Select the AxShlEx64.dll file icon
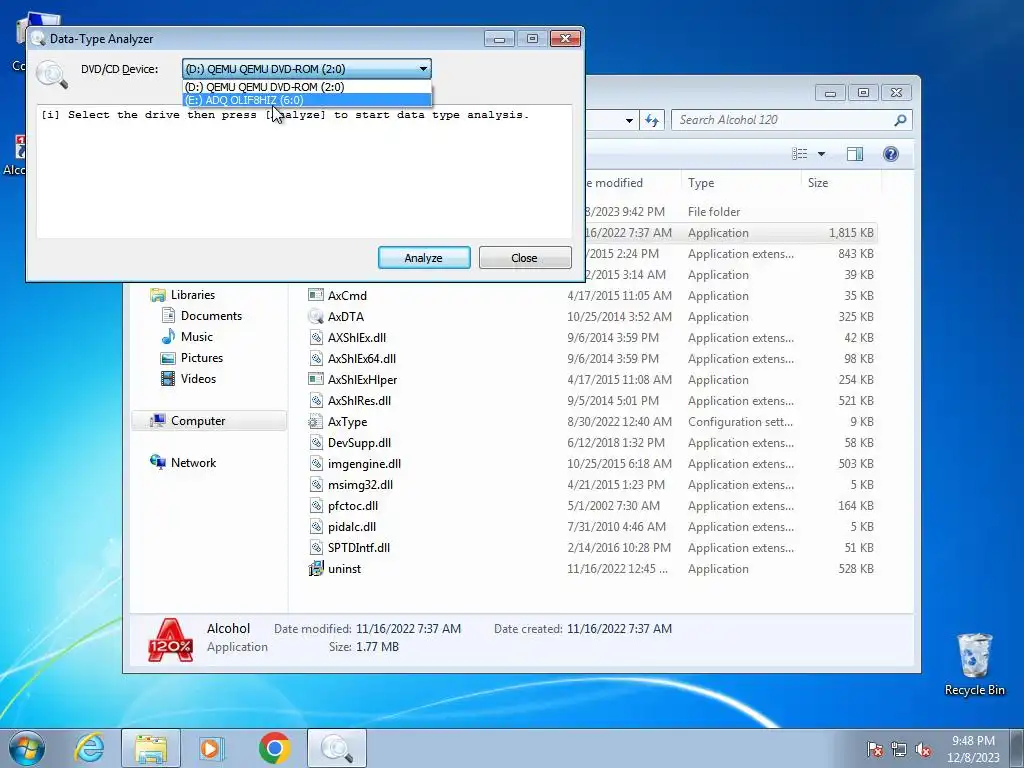Image resolution: width=1024 pixels, height=768 pixels. [x=315, y=359]
